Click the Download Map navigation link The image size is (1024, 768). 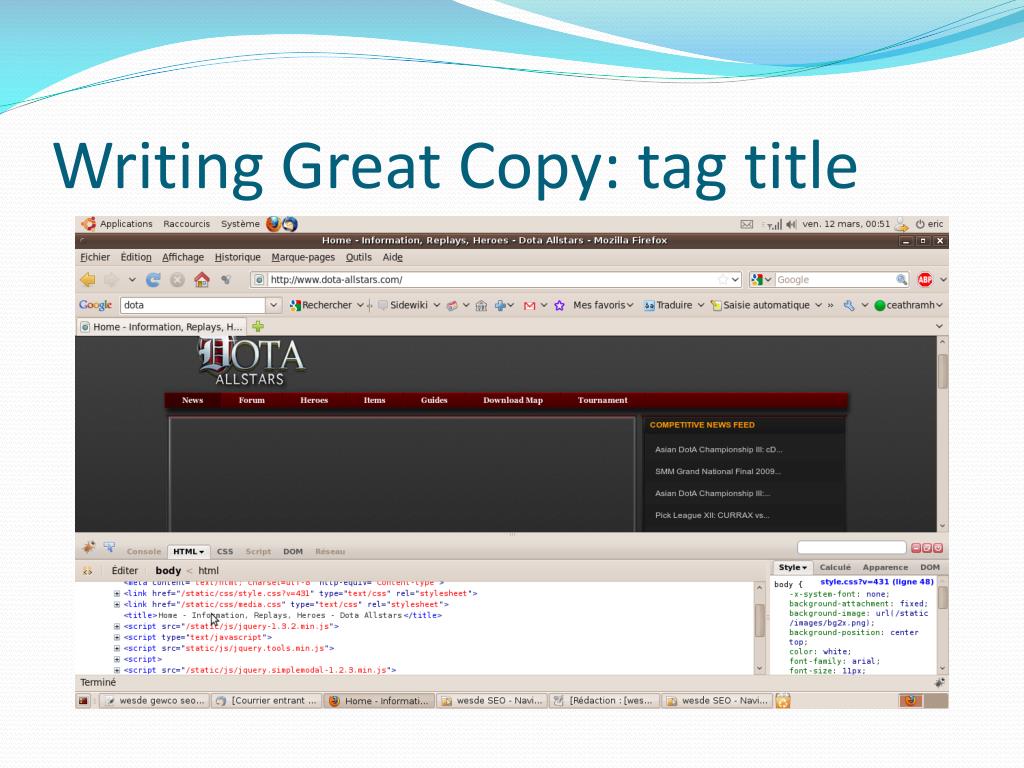pos(513,400)
